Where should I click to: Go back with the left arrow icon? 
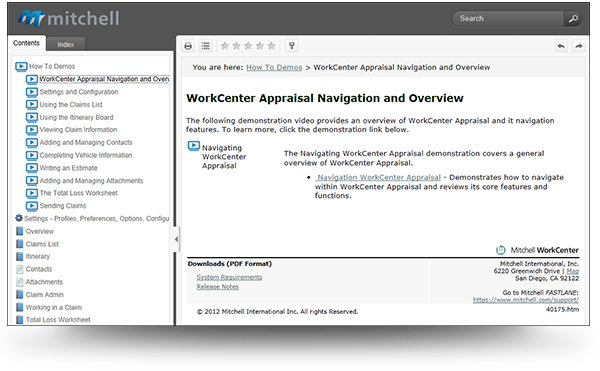coord(561,46)
